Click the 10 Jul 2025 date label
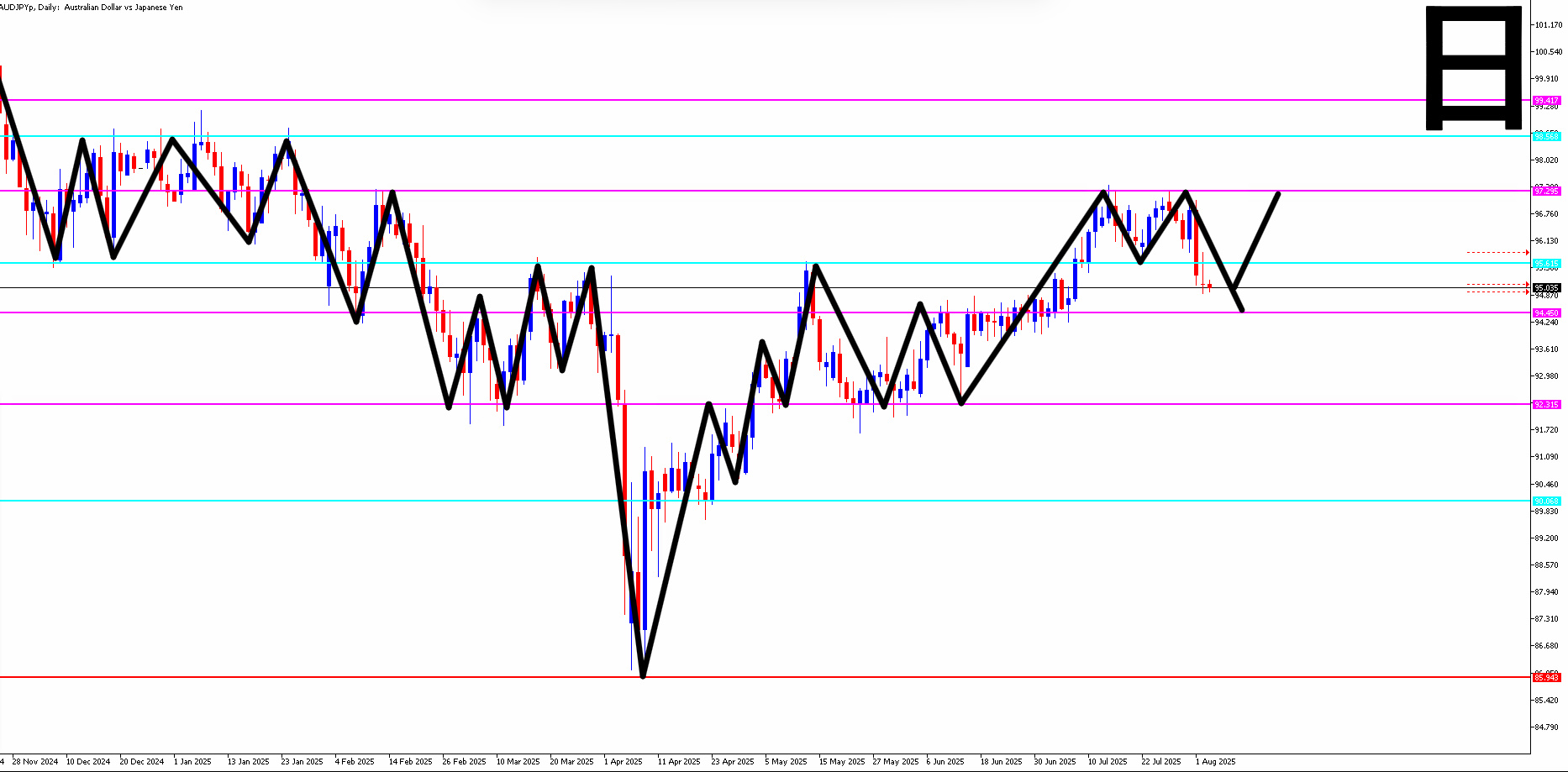Screen dimensions: 1568x772 tap(1107, 762)
